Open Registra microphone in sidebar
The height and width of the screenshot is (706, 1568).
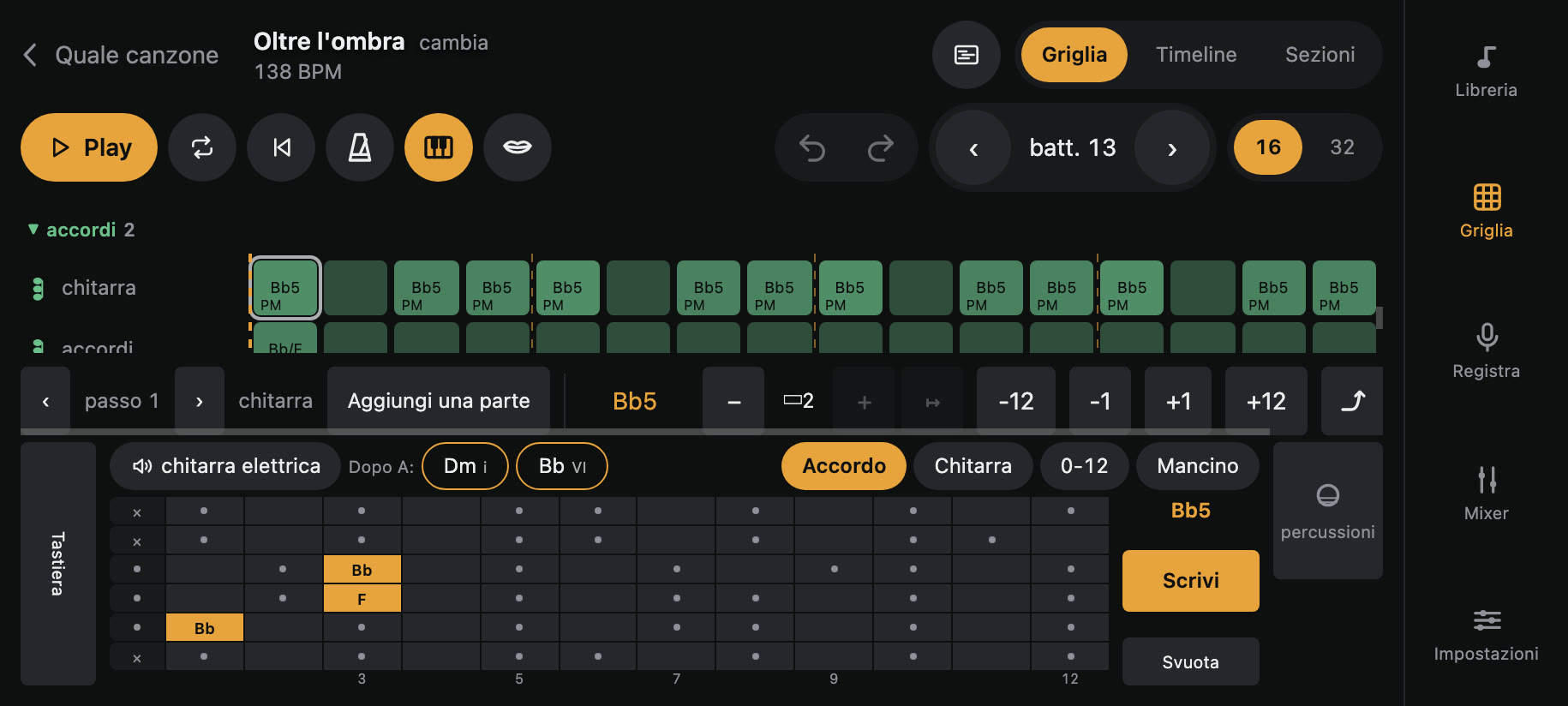[1486, 351]
